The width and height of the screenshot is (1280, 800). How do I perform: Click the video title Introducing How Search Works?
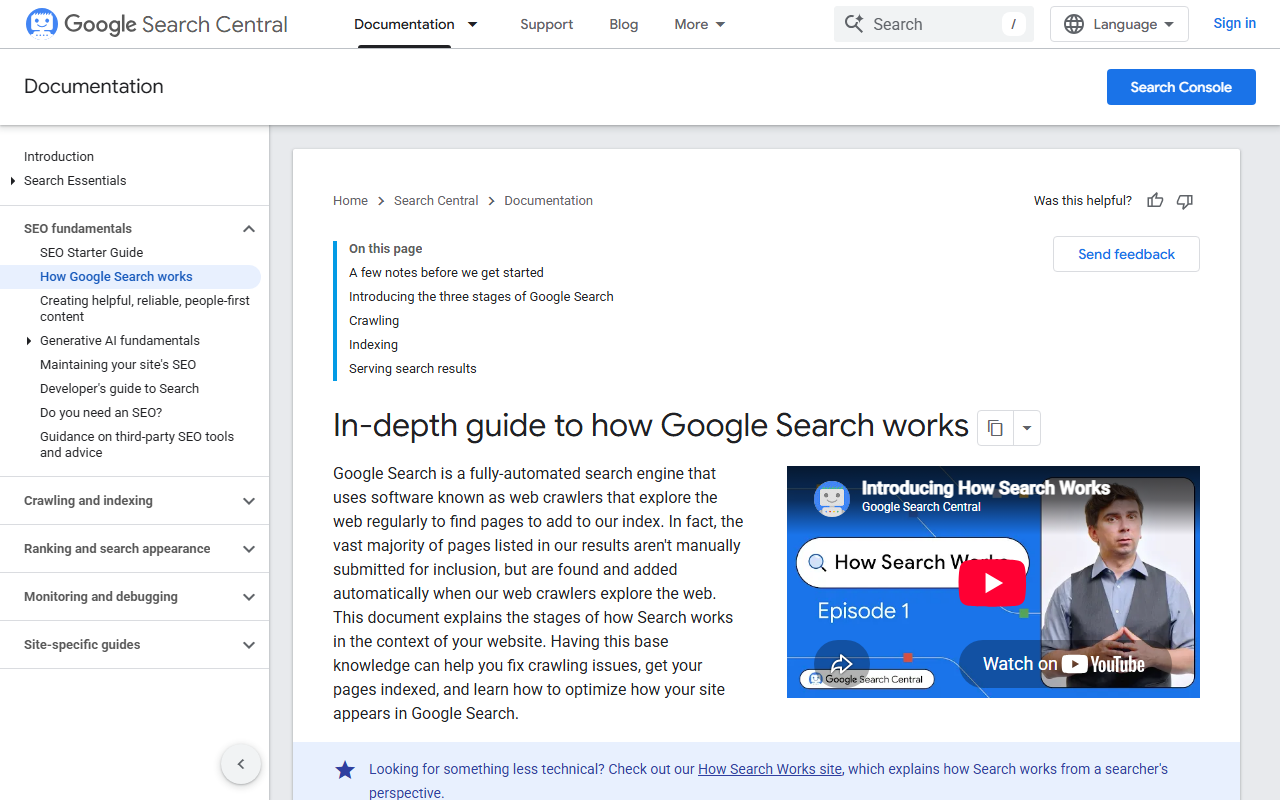click(986, 488)
